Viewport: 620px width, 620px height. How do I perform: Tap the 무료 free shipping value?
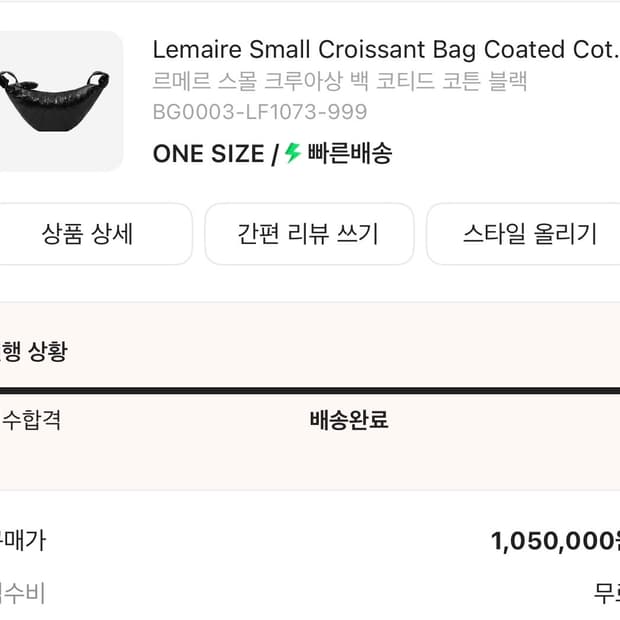coord(606,594)
